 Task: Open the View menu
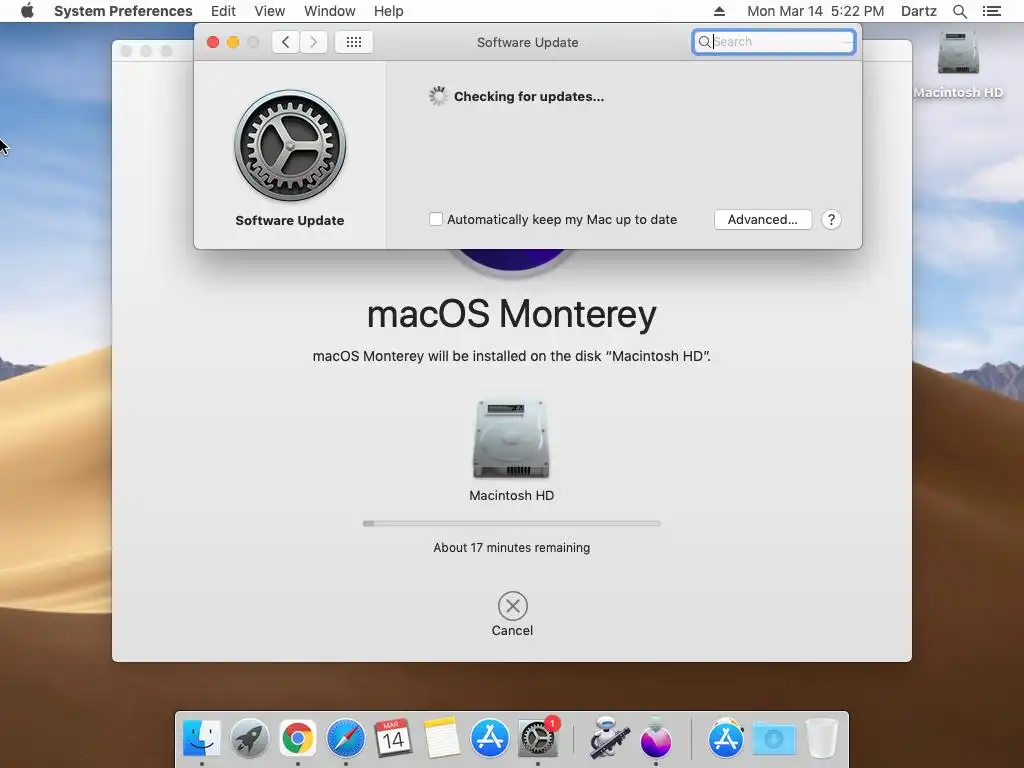[269, 11]
